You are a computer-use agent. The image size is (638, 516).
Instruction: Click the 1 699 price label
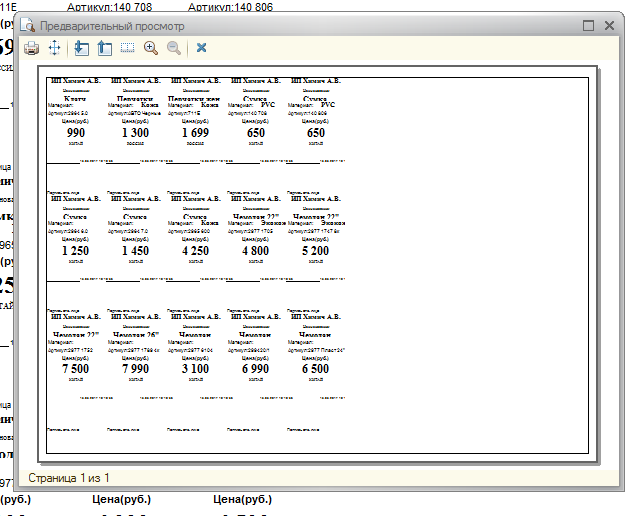(x=195, y=133)
